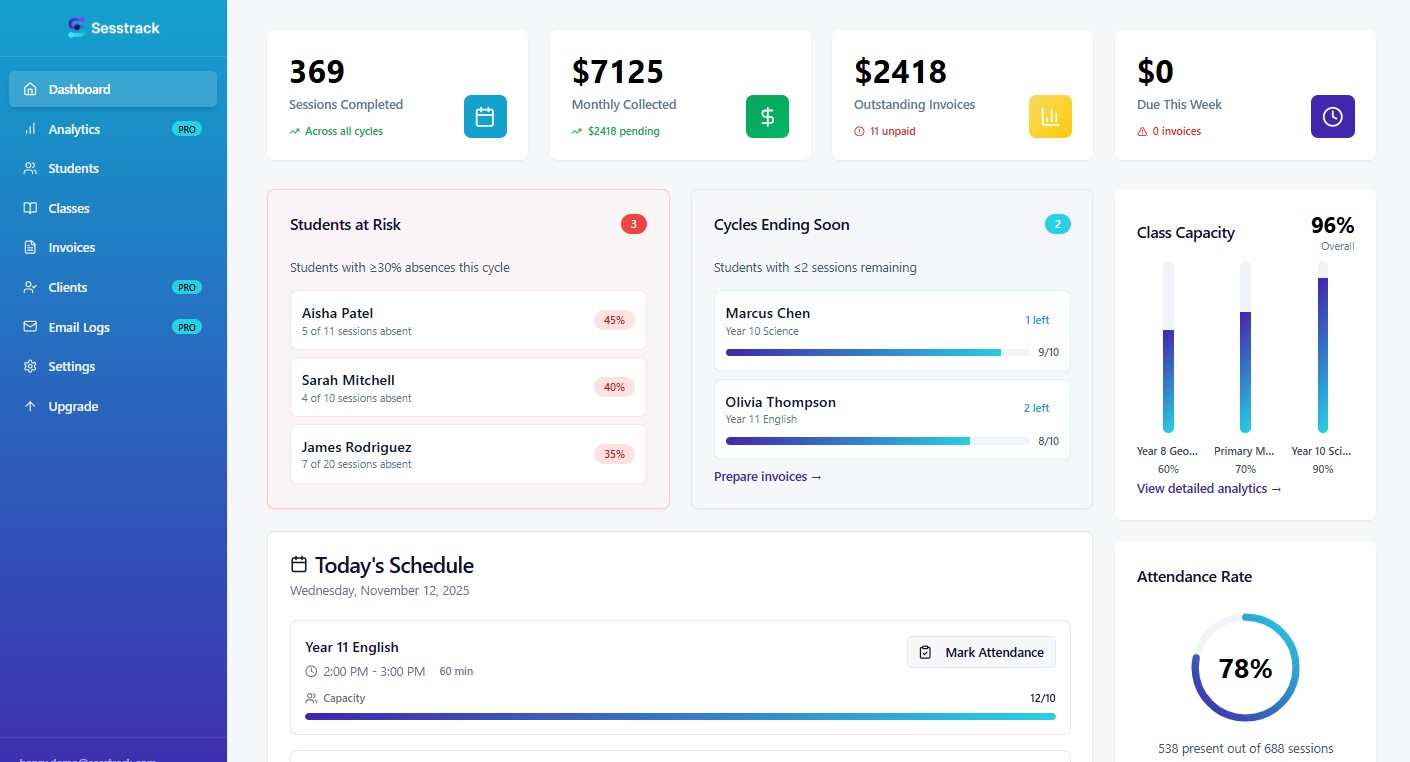Select Clients in the sidebar navigation

click(68, 287)
